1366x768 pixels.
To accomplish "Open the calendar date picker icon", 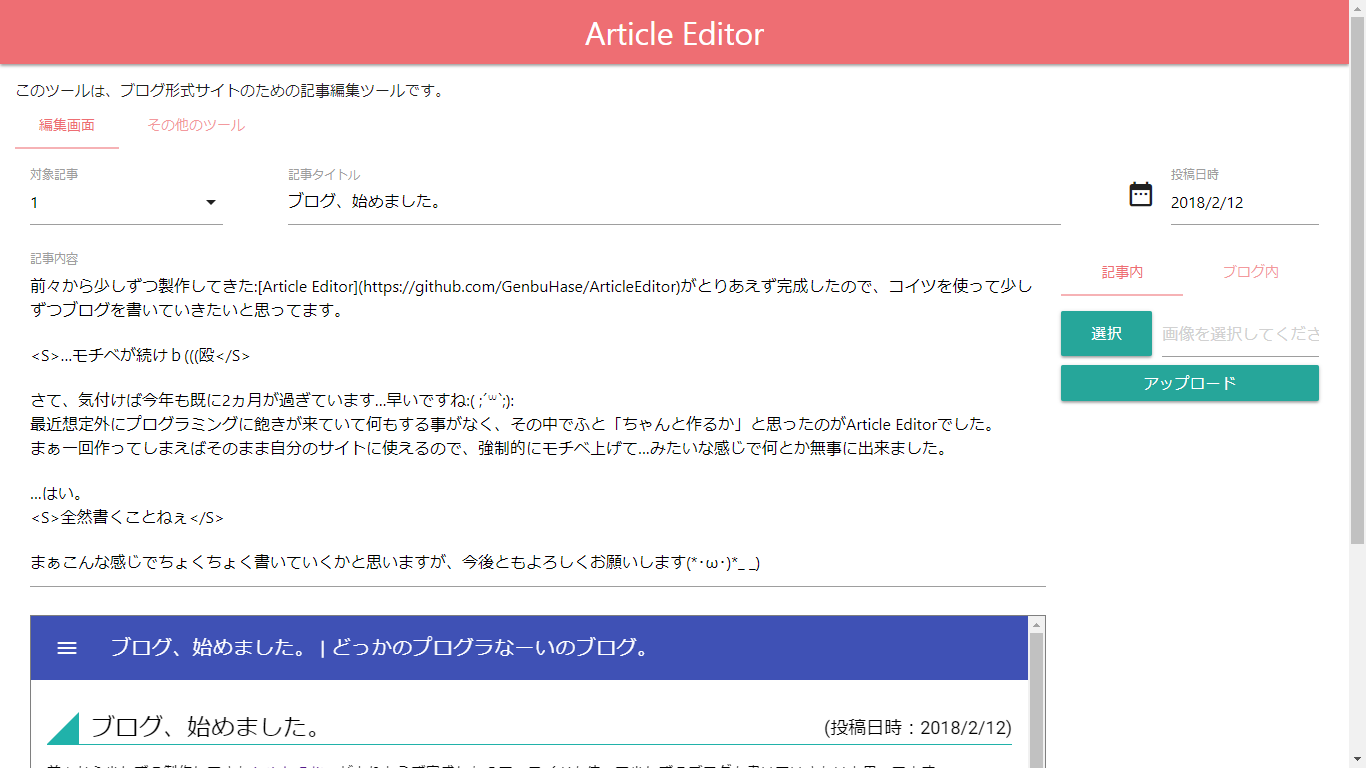I will [1141, 194].
